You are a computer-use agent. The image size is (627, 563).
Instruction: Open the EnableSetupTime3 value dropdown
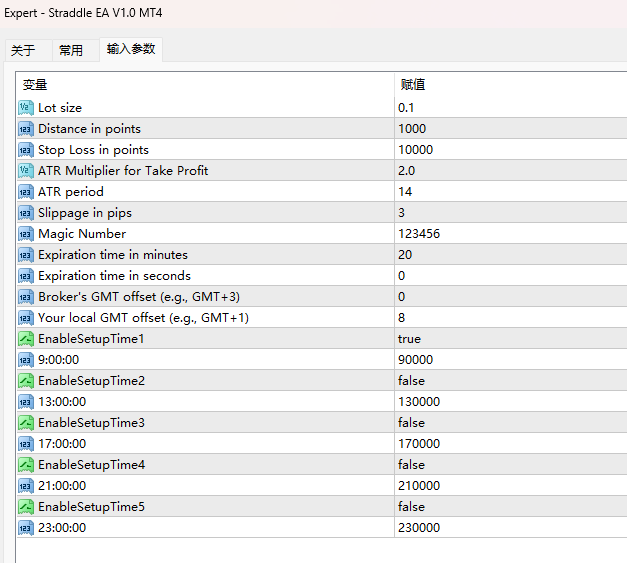click(x=511, y=423)
